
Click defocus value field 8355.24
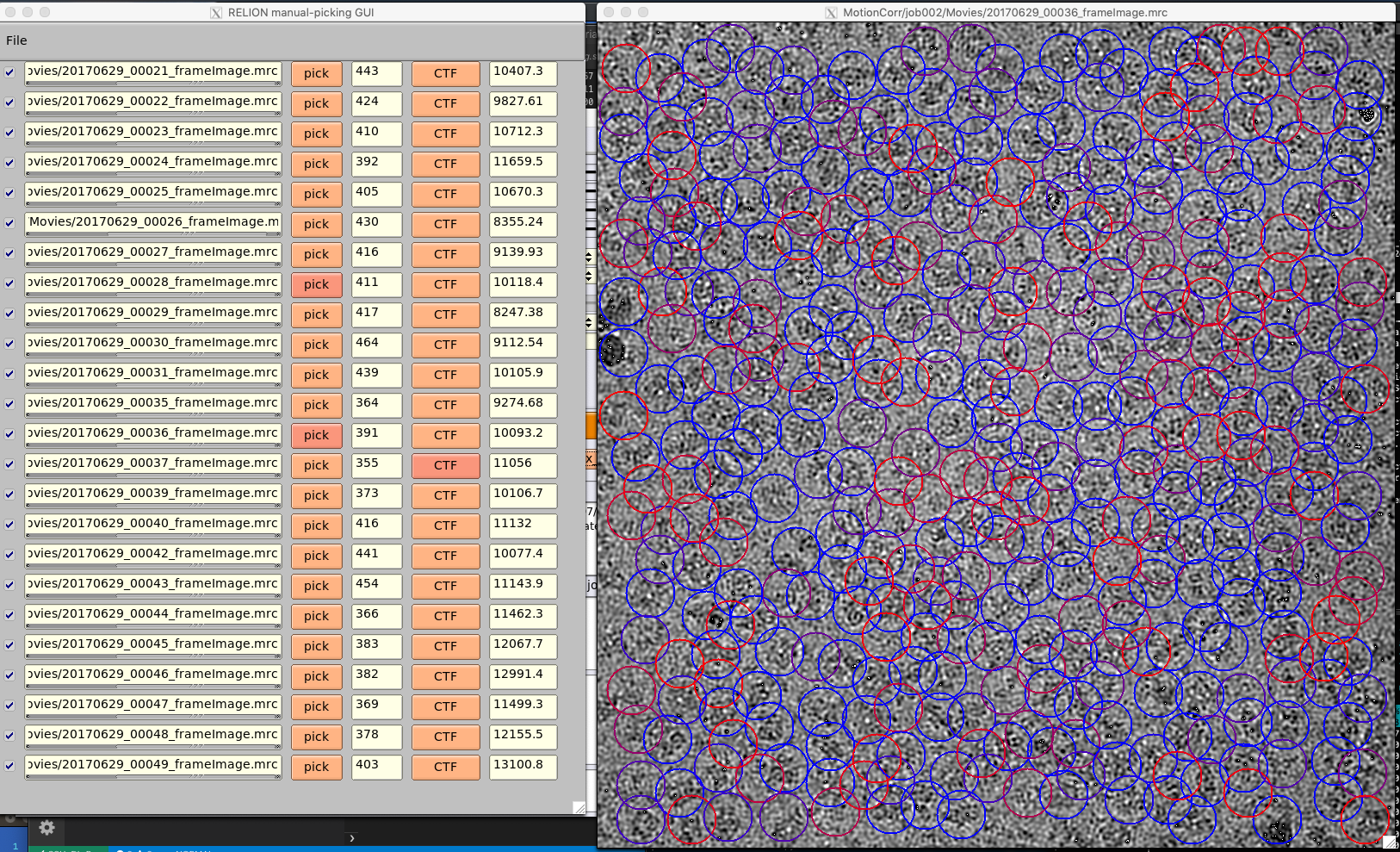pyautogui.click(x=523, y=224)
